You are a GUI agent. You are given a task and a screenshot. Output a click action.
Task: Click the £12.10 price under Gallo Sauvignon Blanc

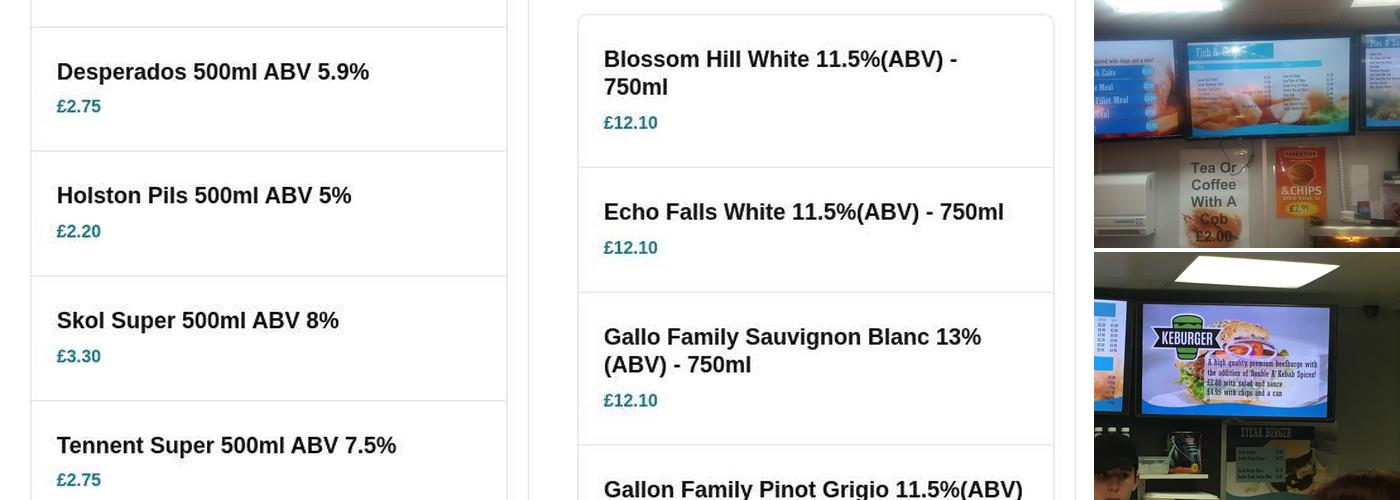(x=631, y=401)
